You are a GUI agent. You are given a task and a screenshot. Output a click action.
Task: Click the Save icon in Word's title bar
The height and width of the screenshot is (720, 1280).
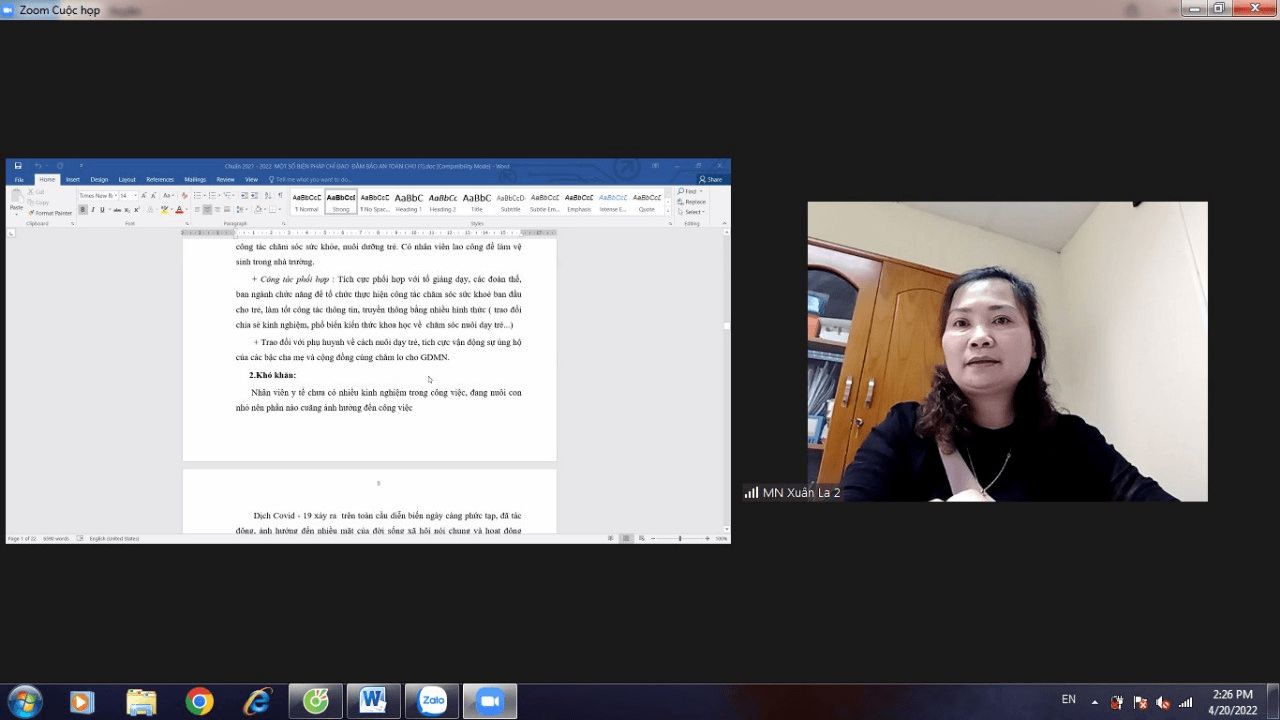tap(18, 166)
